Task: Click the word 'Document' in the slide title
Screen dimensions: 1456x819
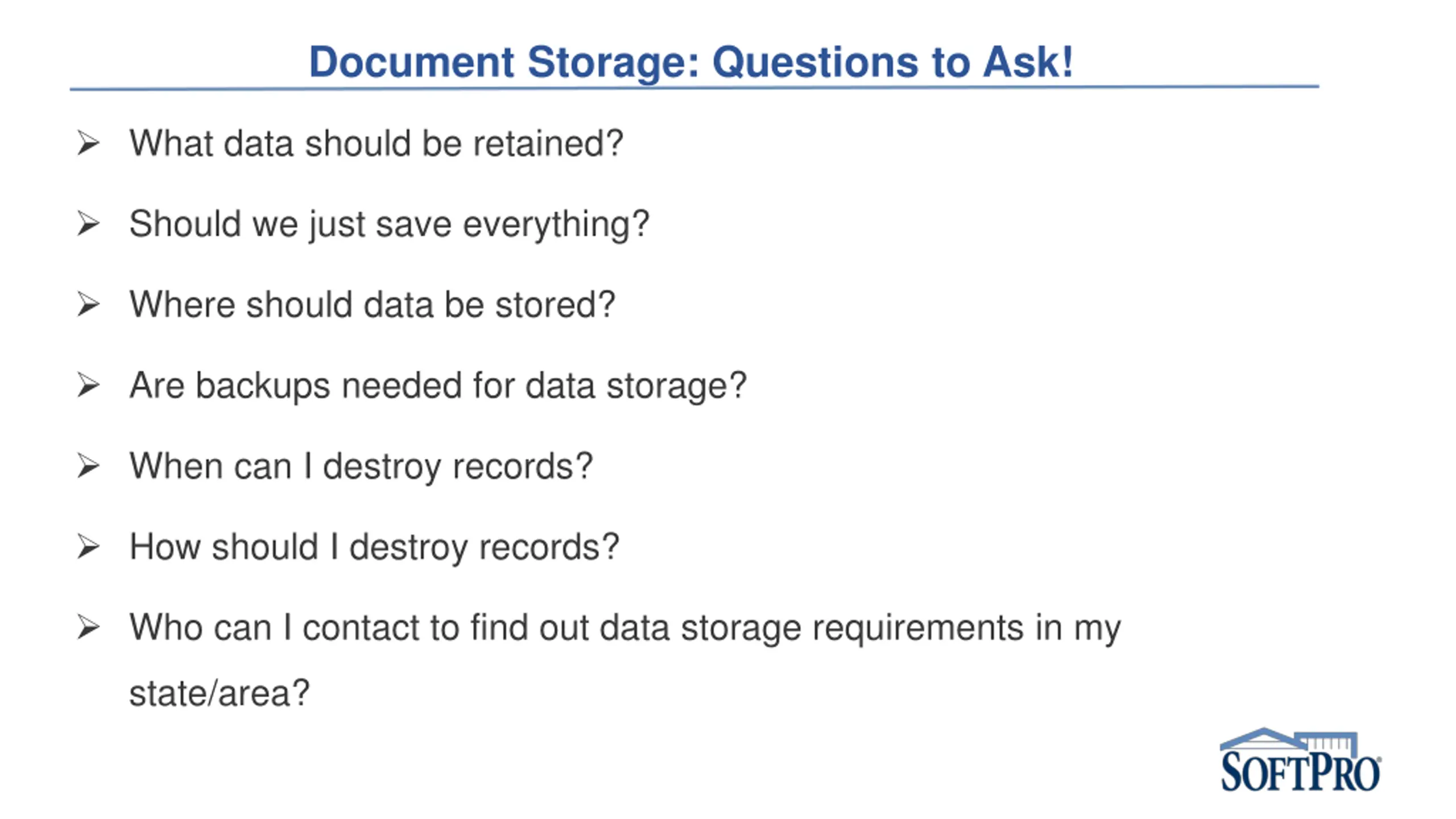Action: click(412, 61)
